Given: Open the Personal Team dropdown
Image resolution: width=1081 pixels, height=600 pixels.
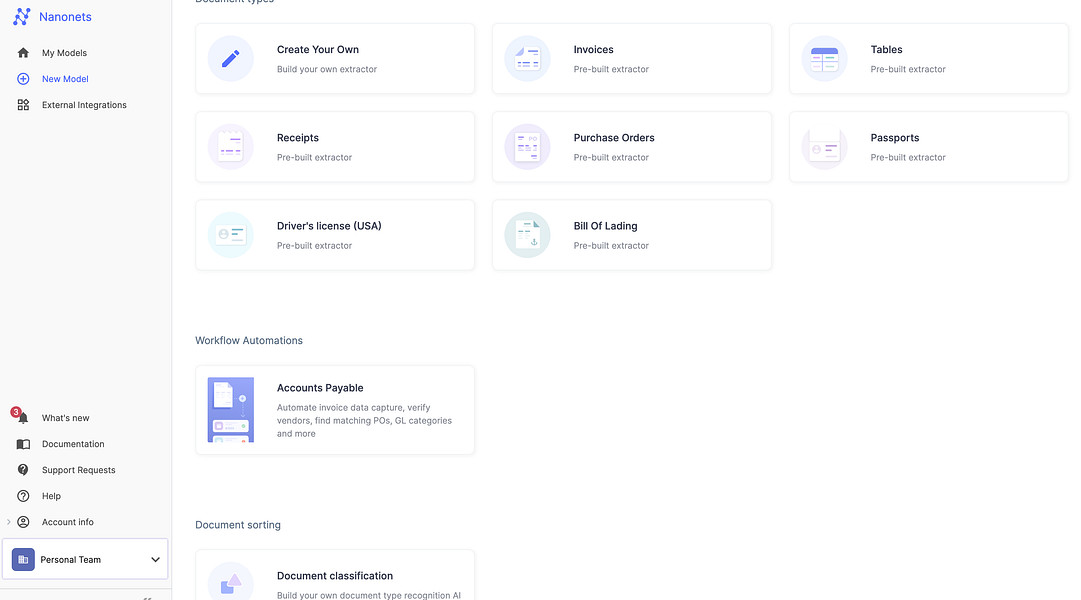Looking at the screenshot, I should 85,559.
